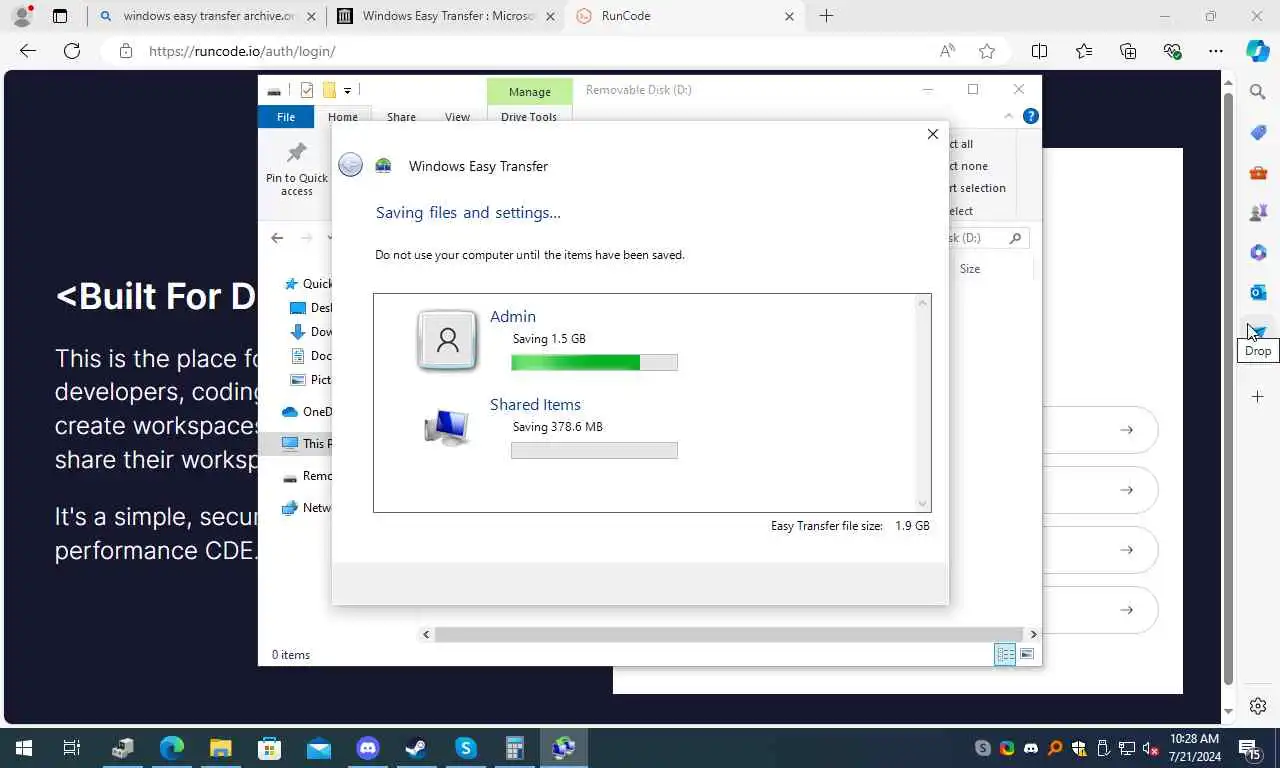The image size is (1280, 768).
Task: Open Microsoft 365 icon in Edge sidebar
Action: [1258, 252]
